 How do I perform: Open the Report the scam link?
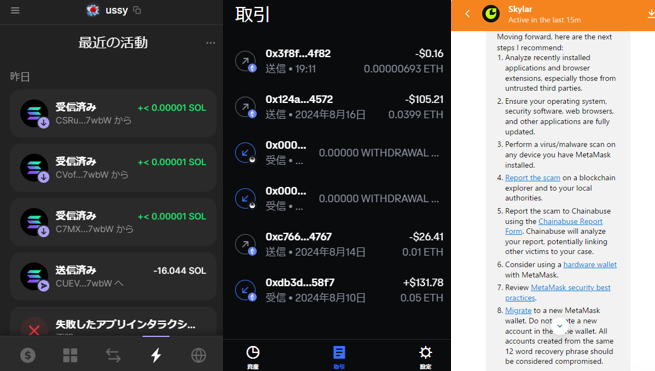(x=533, y=178)
